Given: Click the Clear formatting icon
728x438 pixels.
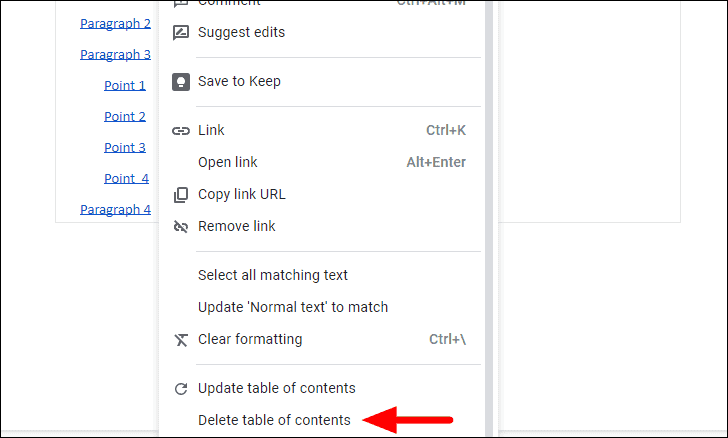Looking at the screenshot, I should [181, 340].
